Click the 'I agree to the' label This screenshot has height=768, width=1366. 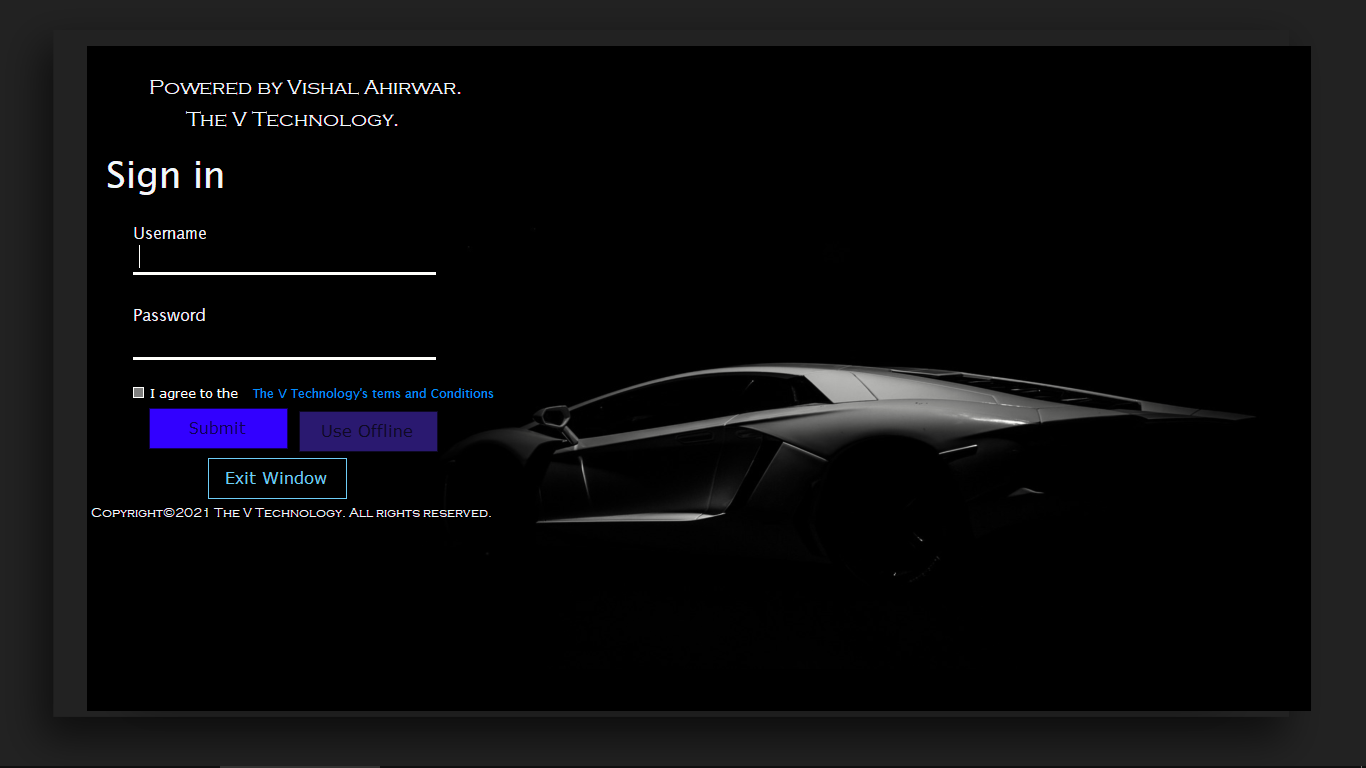pyautogui.click(x=194, y=394)
